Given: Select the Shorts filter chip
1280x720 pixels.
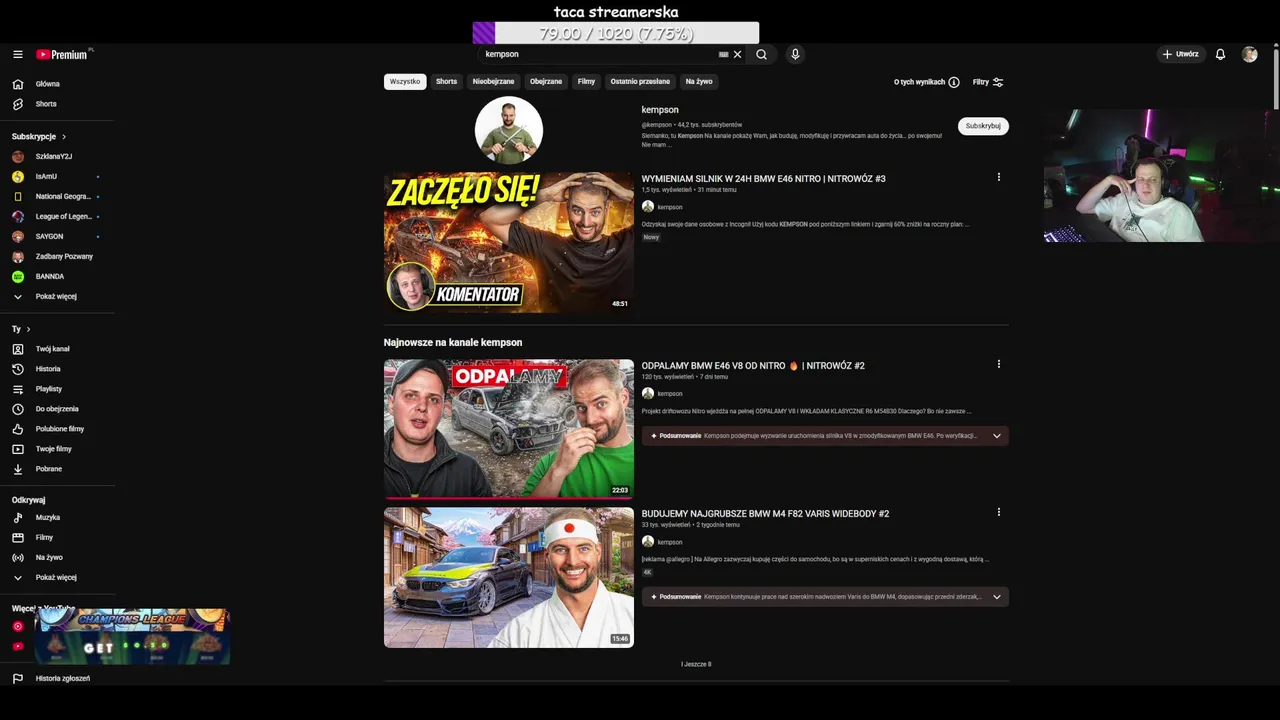Looking at the screenshot, I should (446, 82).
